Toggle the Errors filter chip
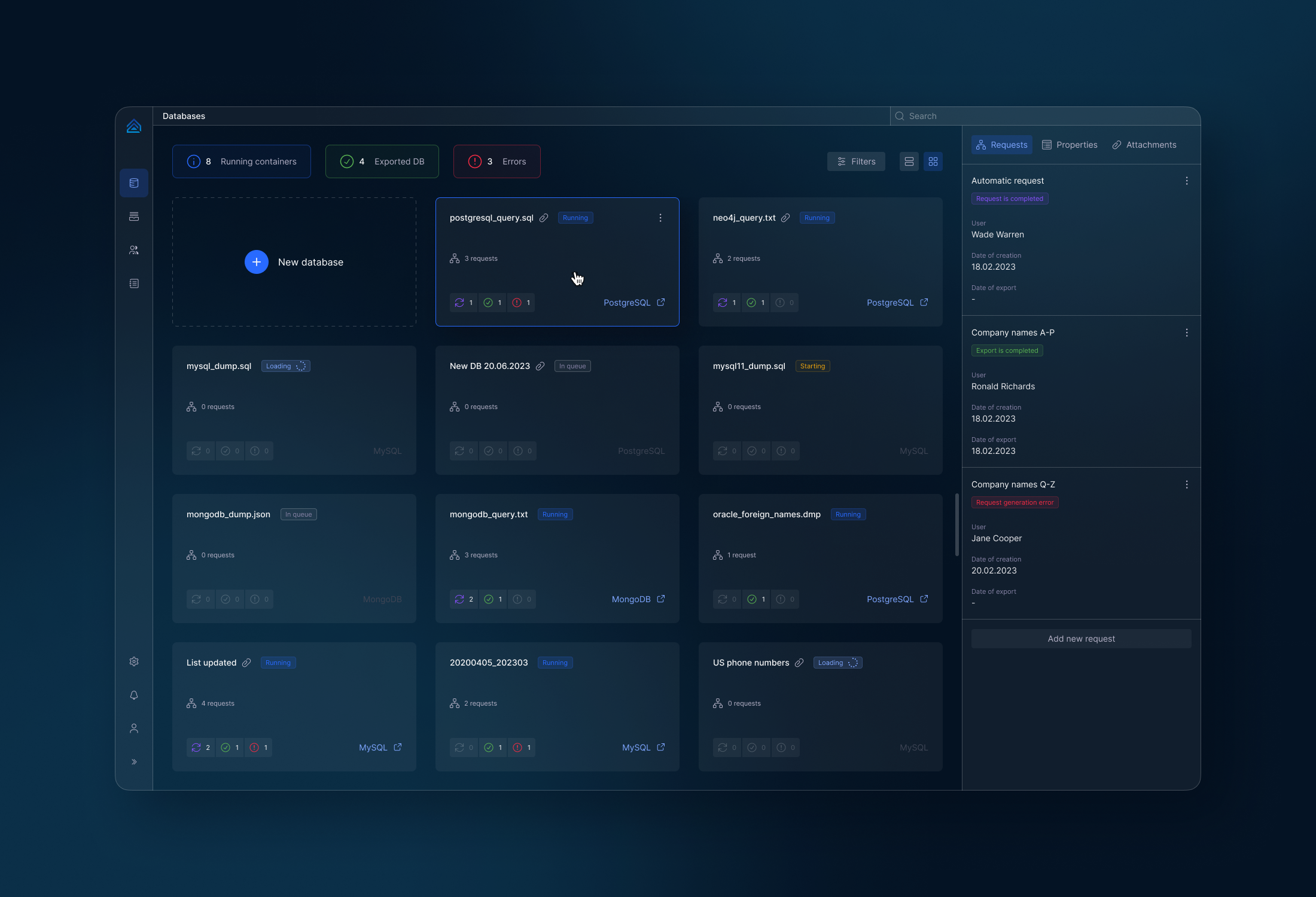The image size is (1316, 897). pos(496,161)
